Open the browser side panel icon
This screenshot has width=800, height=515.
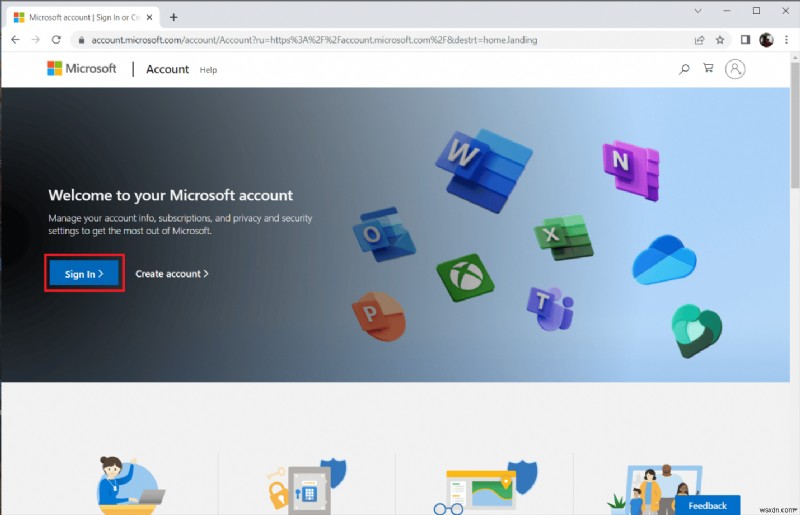[745, 40]
